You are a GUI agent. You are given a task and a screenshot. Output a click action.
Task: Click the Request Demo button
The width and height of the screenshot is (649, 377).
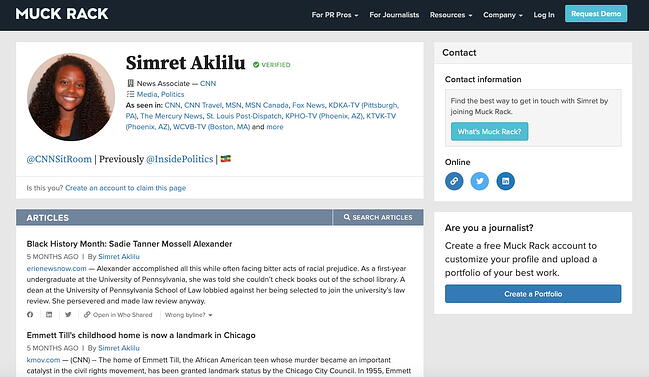tap(596, 14)
